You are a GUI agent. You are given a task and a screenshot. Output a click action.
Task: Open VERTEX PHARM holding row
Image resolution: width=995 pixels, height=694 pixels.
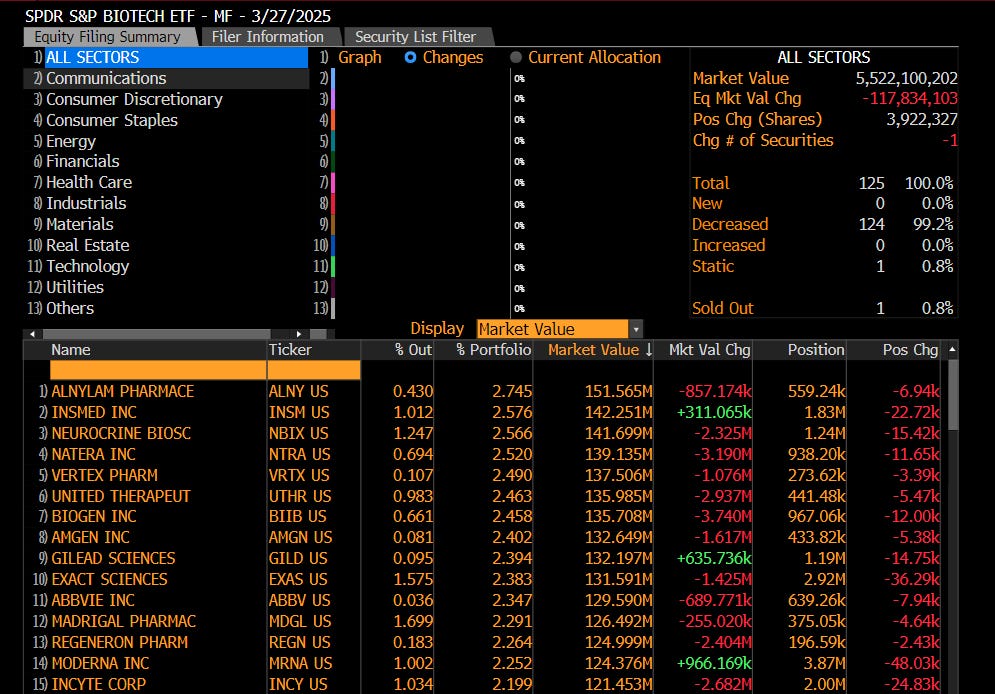482,475
